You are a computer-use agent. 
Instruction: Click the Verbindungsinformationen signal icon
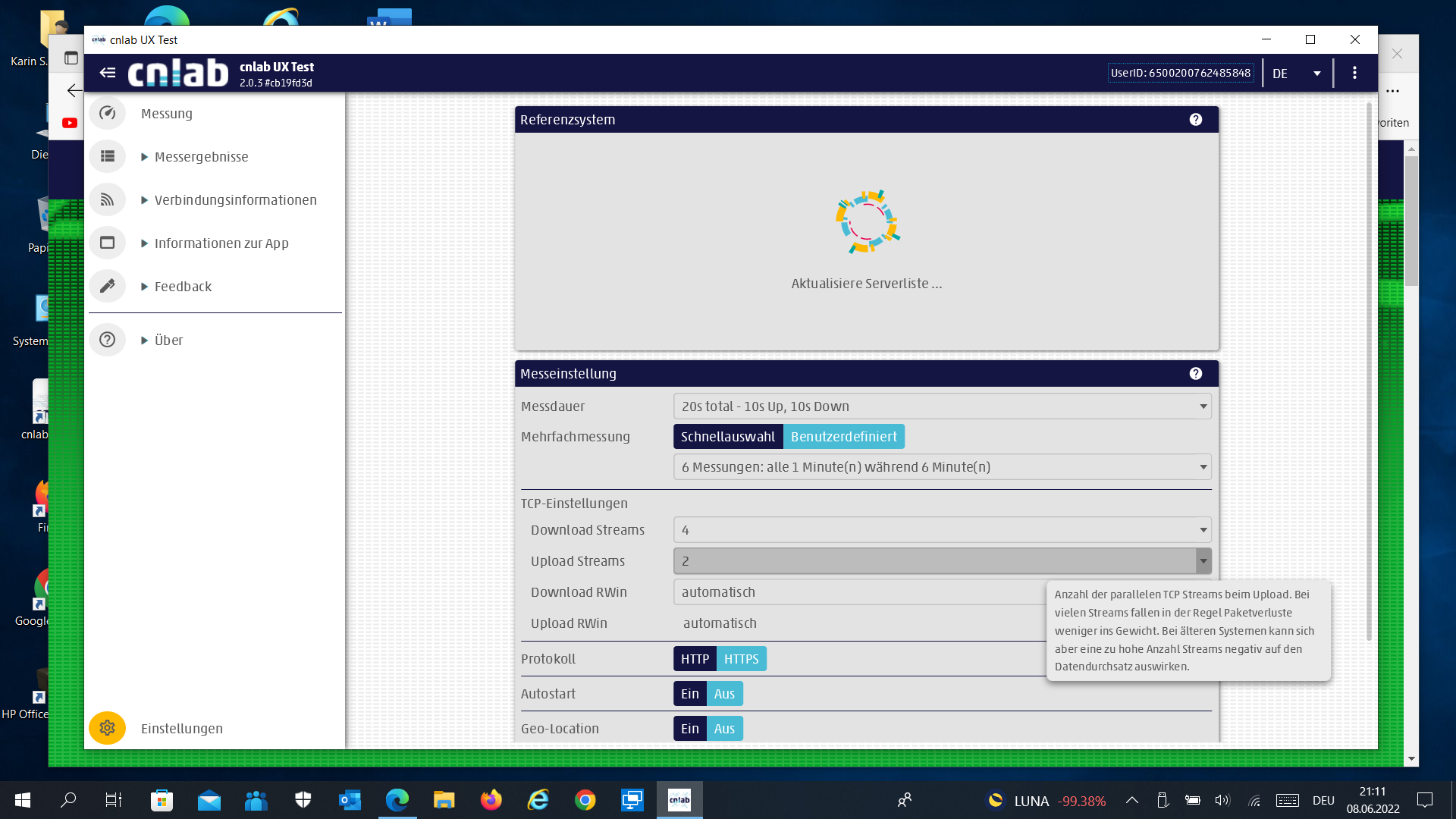click(x=107, y=199)
